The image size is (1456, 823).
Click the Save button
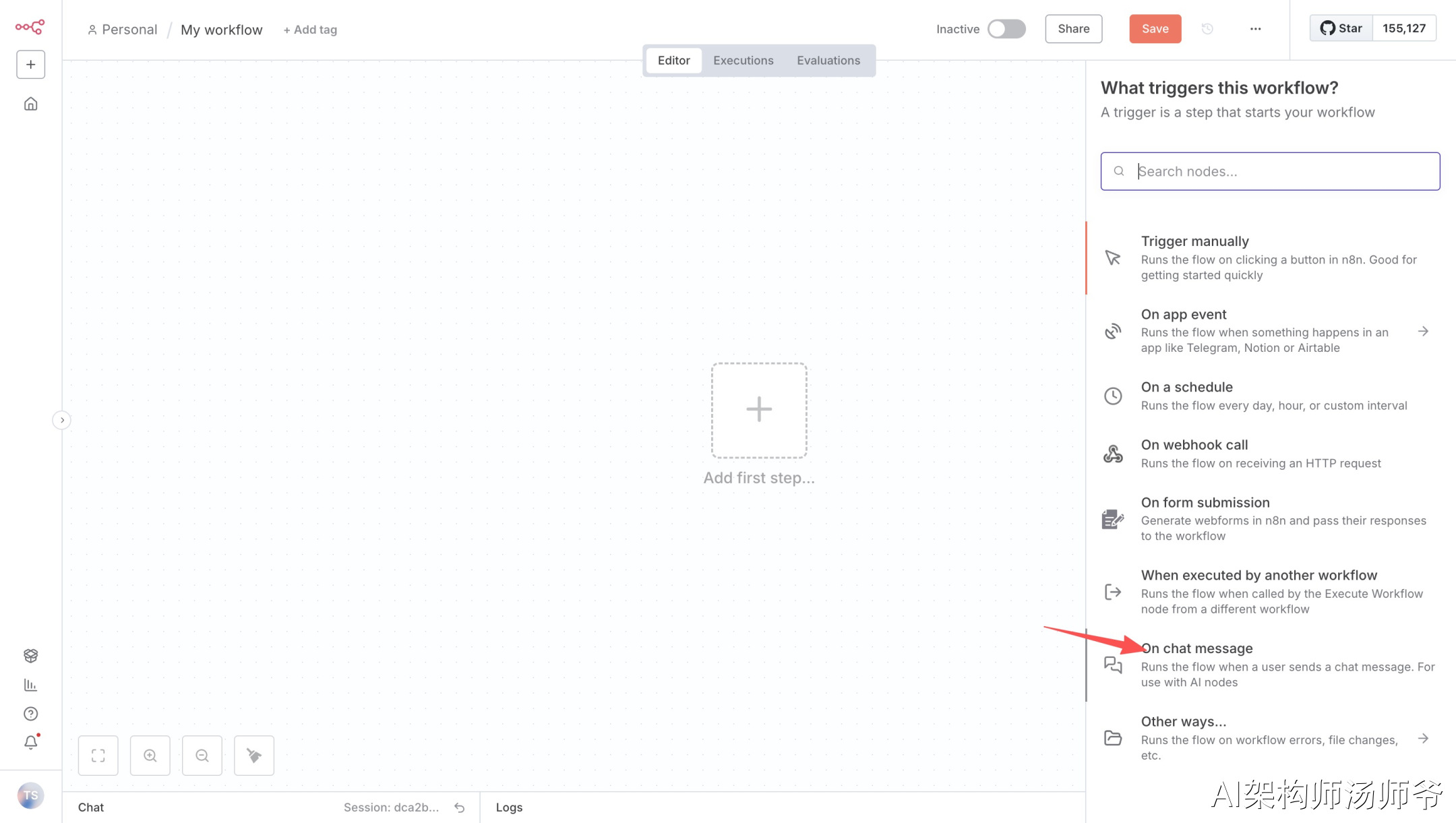(x=1155, y=29)
